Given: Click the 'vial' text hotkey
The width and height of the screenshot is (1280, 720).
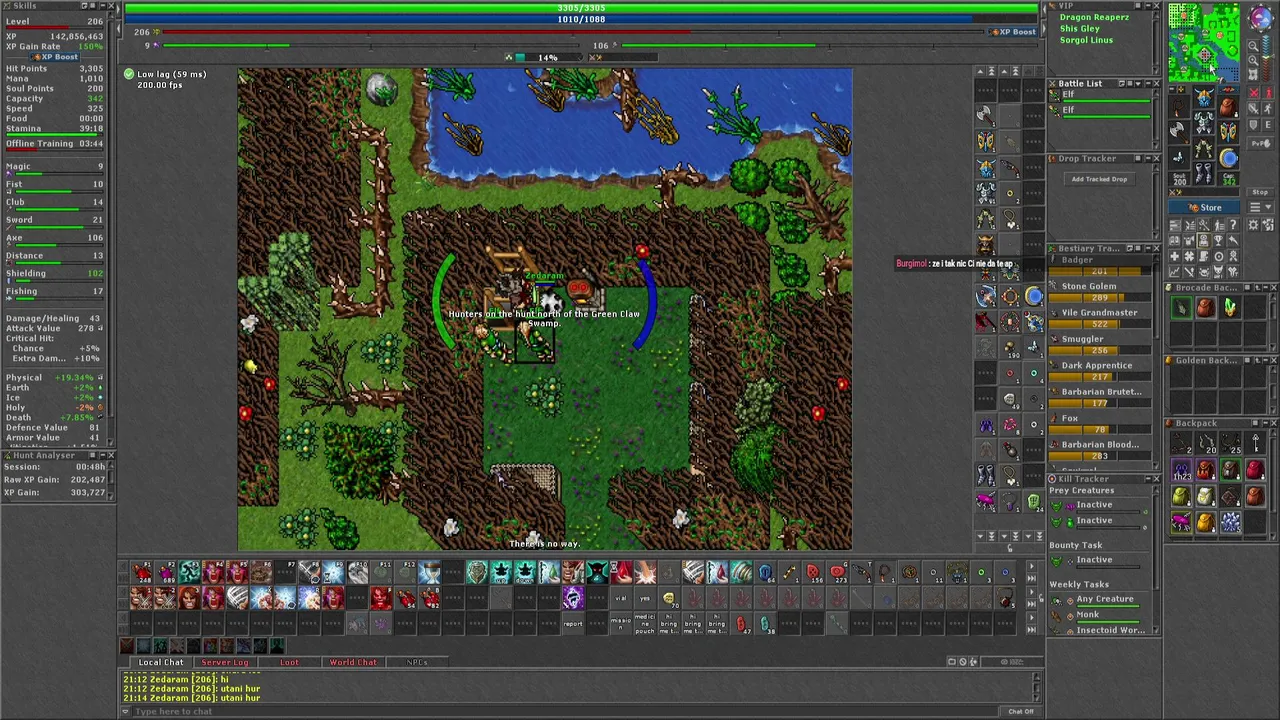Looking at the screenshot, I should point(620,598).
